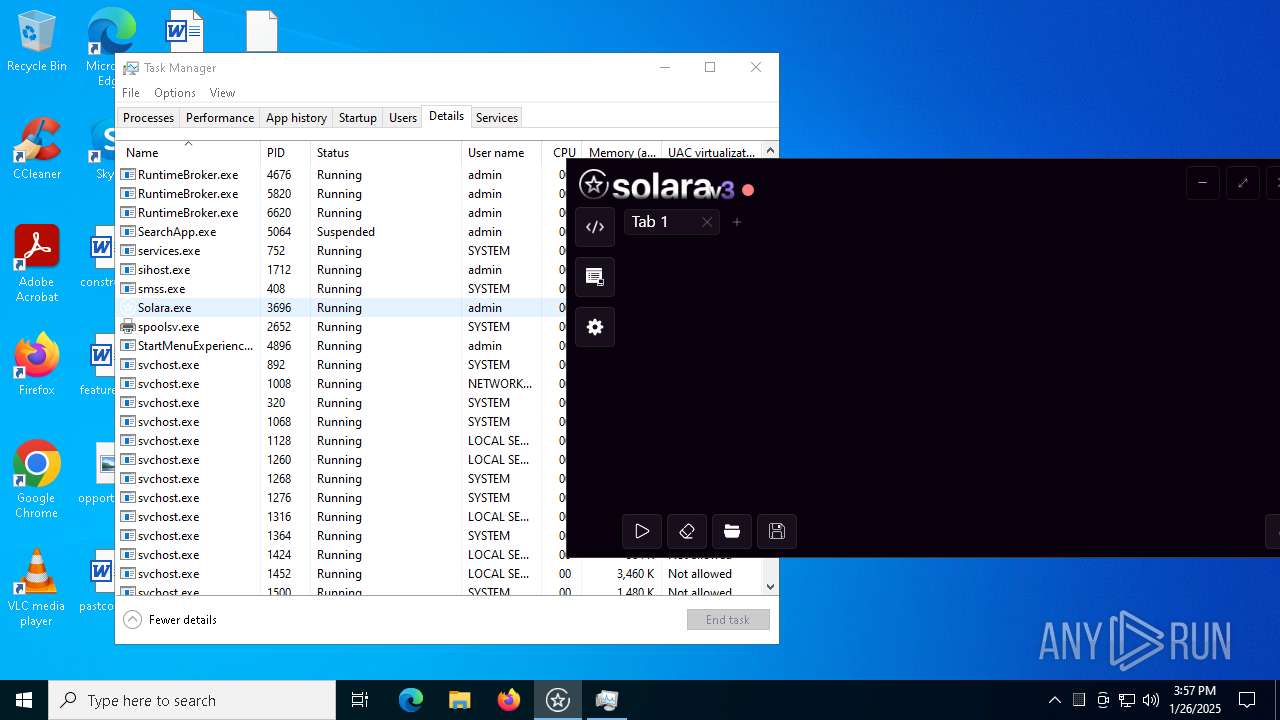The image size is (1280, 720).
Task: Switch to the Processes tab
Action: pos(148,118)
